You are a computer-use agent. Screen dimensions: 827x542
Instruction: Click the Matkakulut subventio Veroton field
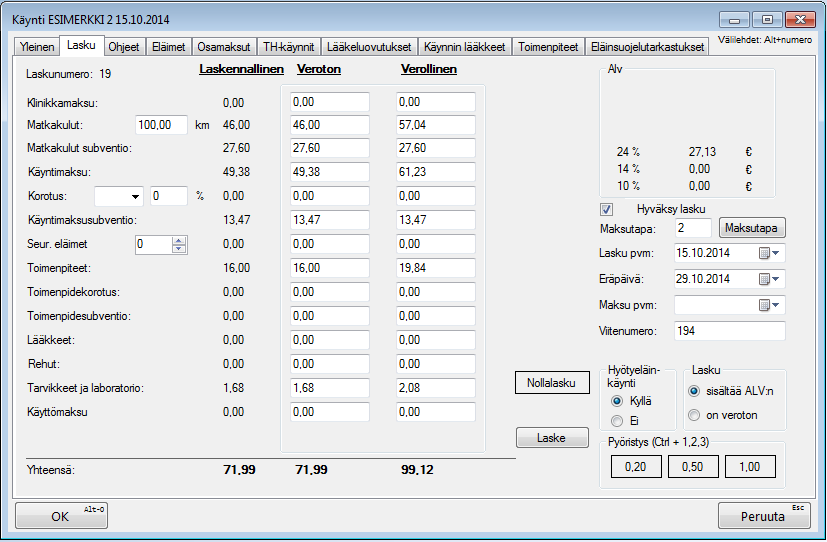[330, 148]
